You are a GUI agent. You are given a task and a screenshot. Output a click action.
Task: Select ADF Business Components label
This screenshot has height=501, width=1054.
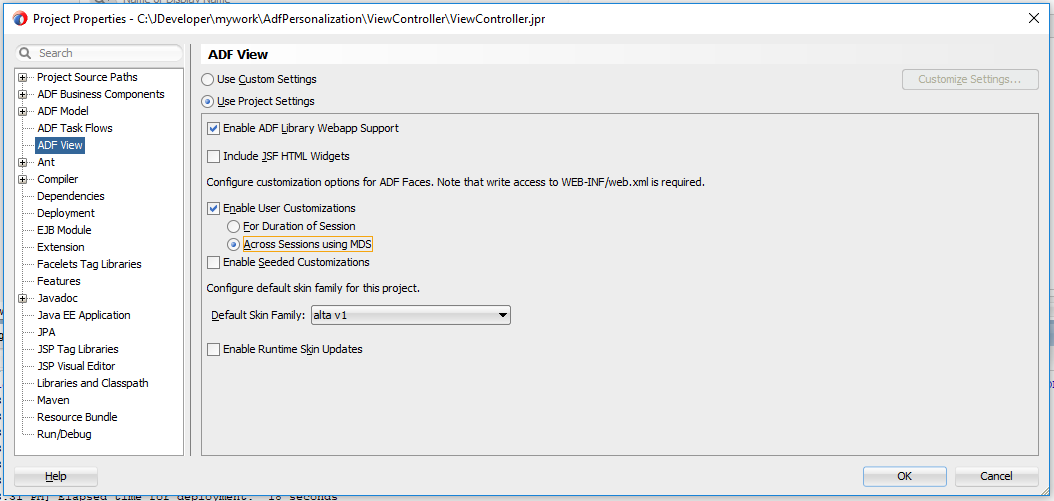(101, 94)
